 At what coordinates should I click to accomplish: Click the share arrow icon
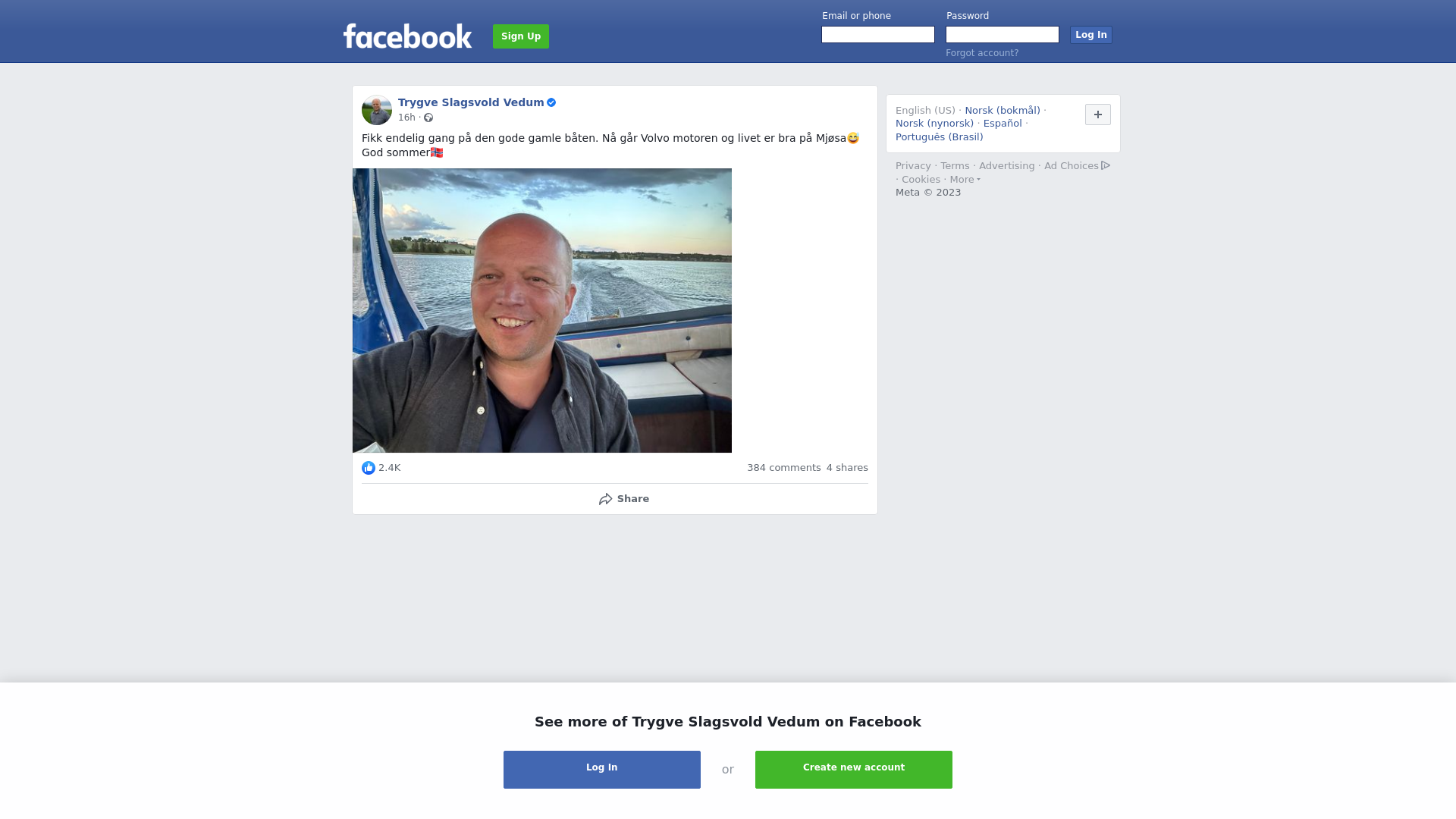[x=605, y=499]
